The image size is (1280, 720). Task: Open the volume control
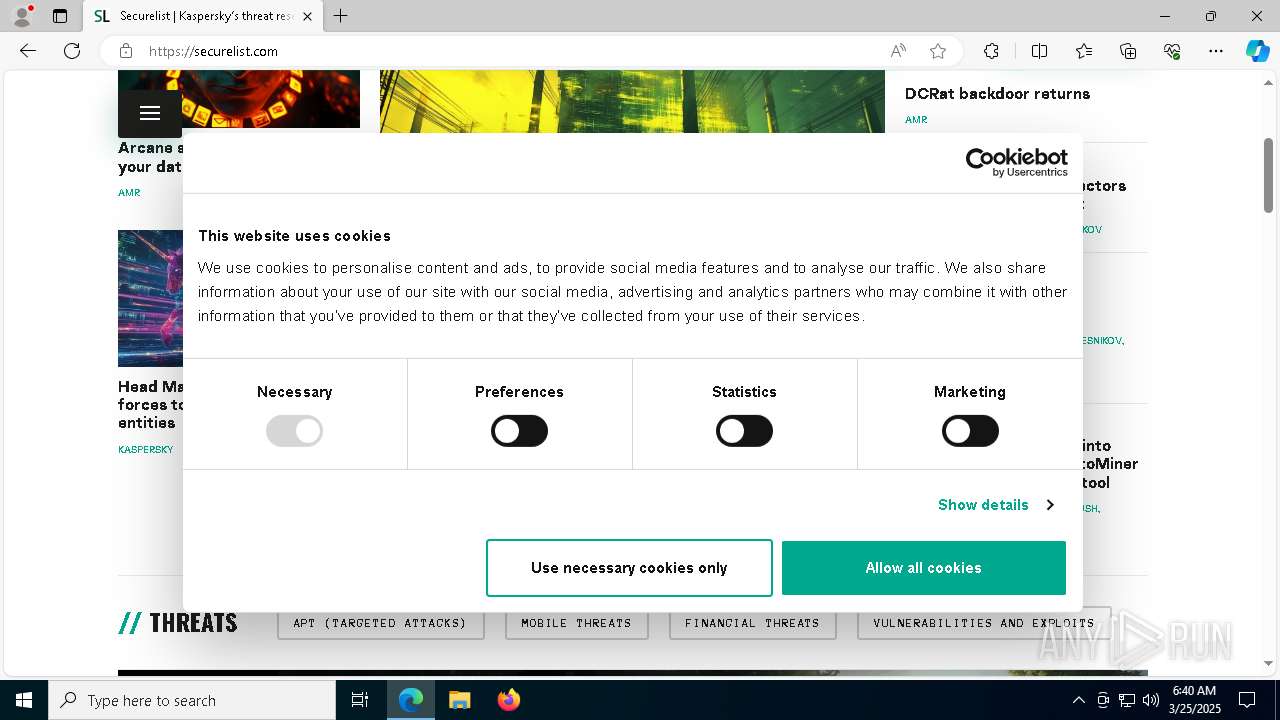tap(1151, 700)
